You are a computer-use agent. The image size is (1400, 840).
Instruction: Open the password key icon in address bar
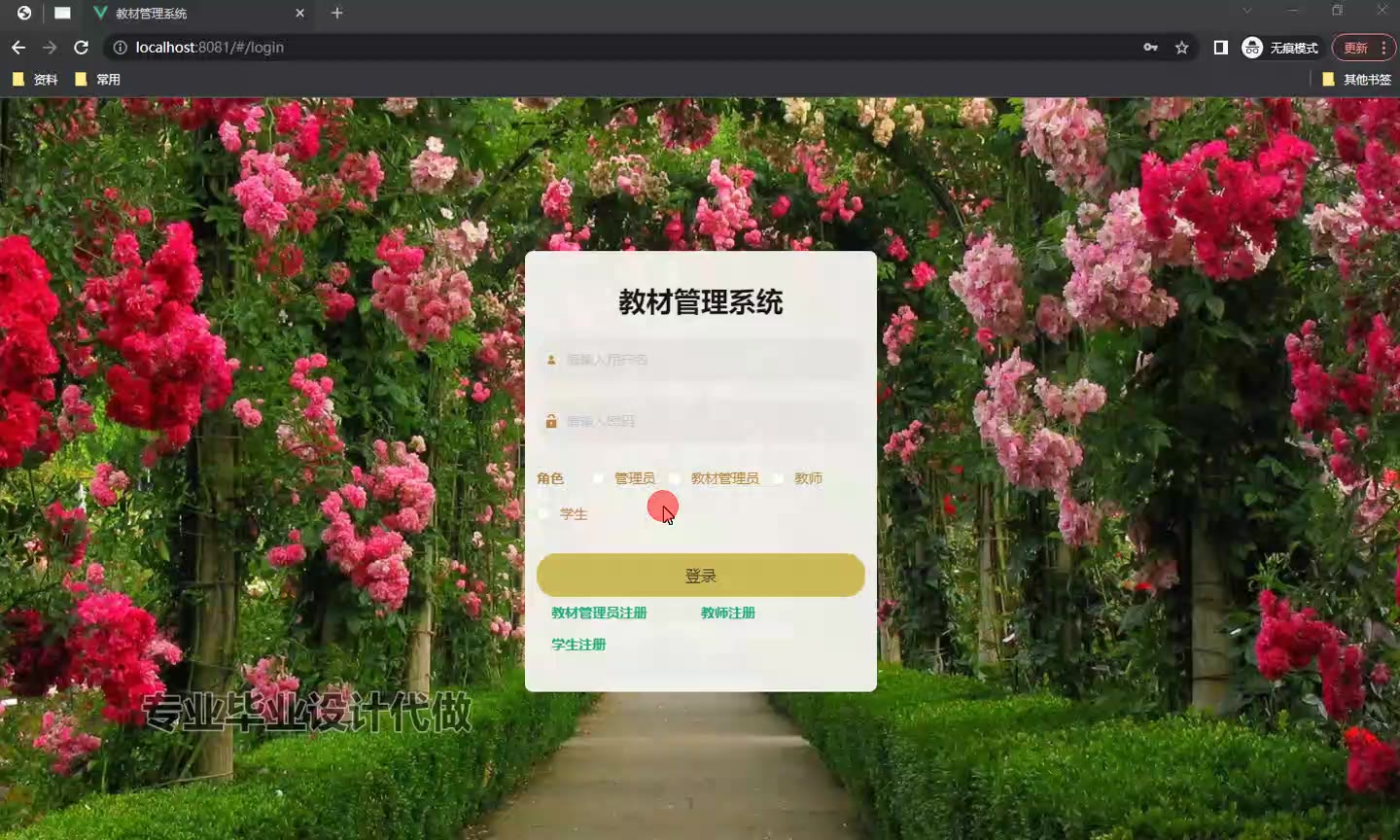tap(1151, 47)
